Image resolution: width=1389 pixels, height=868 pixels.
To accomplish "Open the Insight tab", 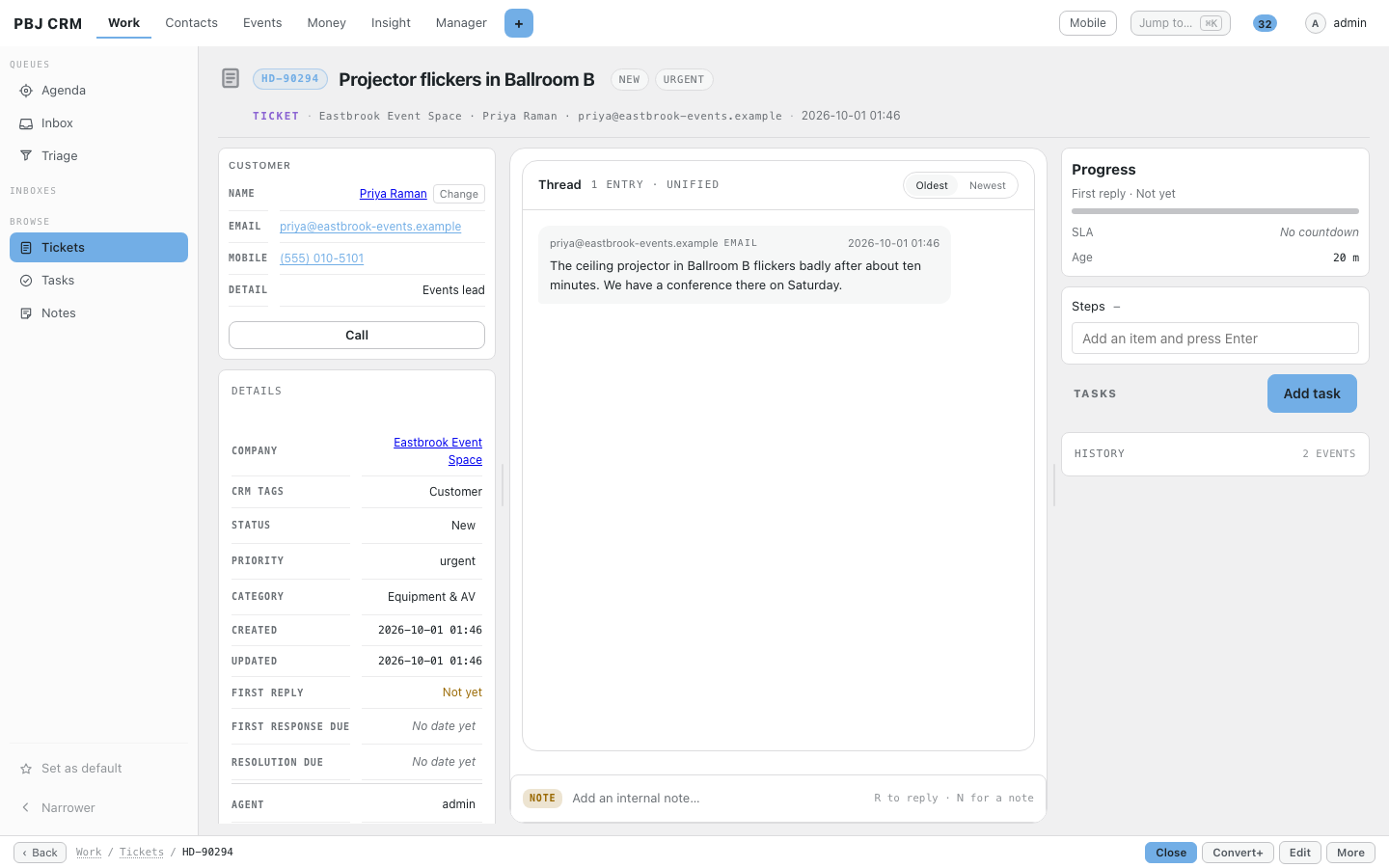I will [391, 23].
